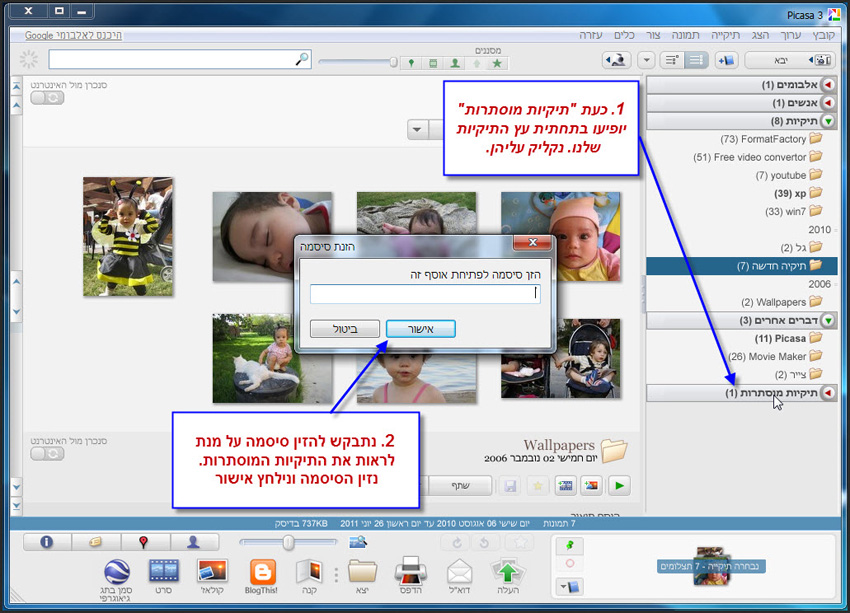Viewport: 850px width, 613px height.
Task: Select the Free video convertor folder
Action: [x=757, y=157]
